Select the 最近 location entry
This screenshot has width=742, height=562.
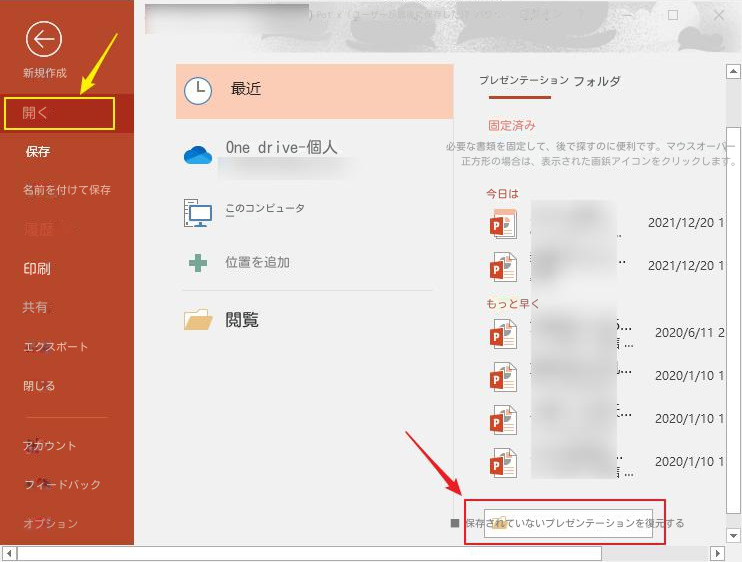(315, 91)
